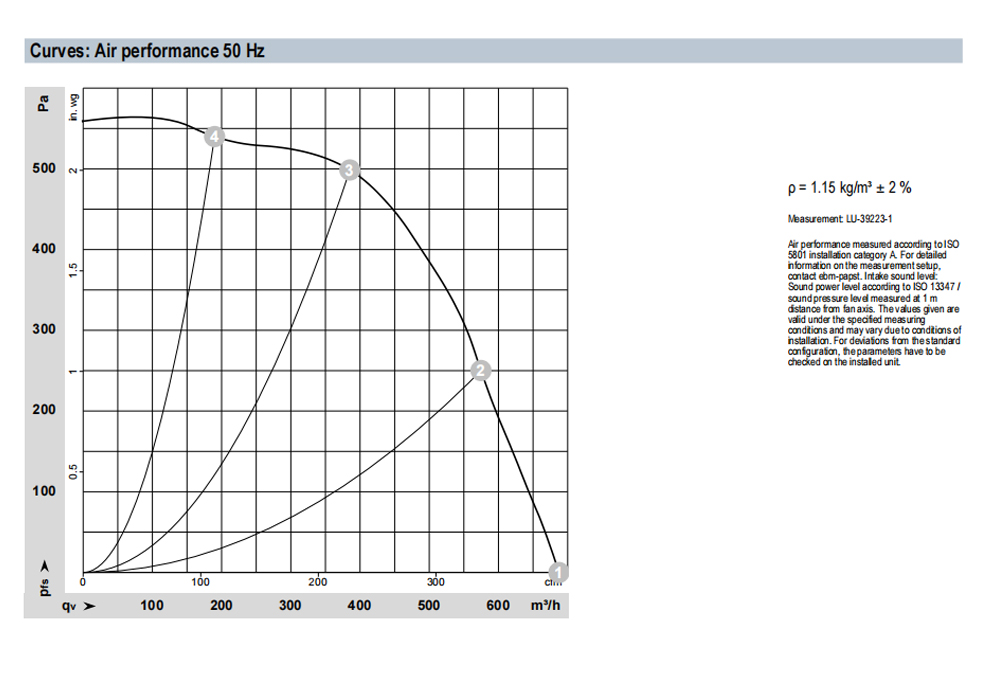1000x684 pixels.
Task: Click the 100 Pa axis value
Action: tap(44, 491)
